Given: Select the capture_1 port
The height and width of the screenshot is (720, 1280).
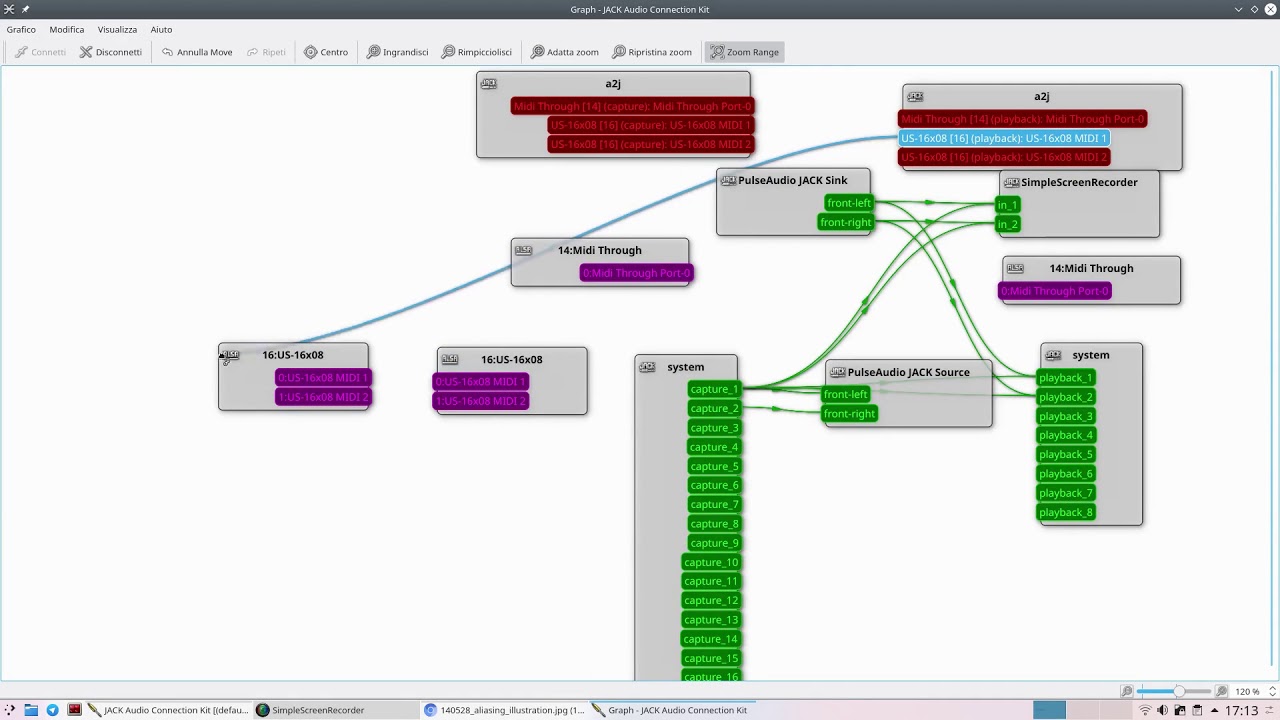Looking at the screenshot, I should pos(714,389).
